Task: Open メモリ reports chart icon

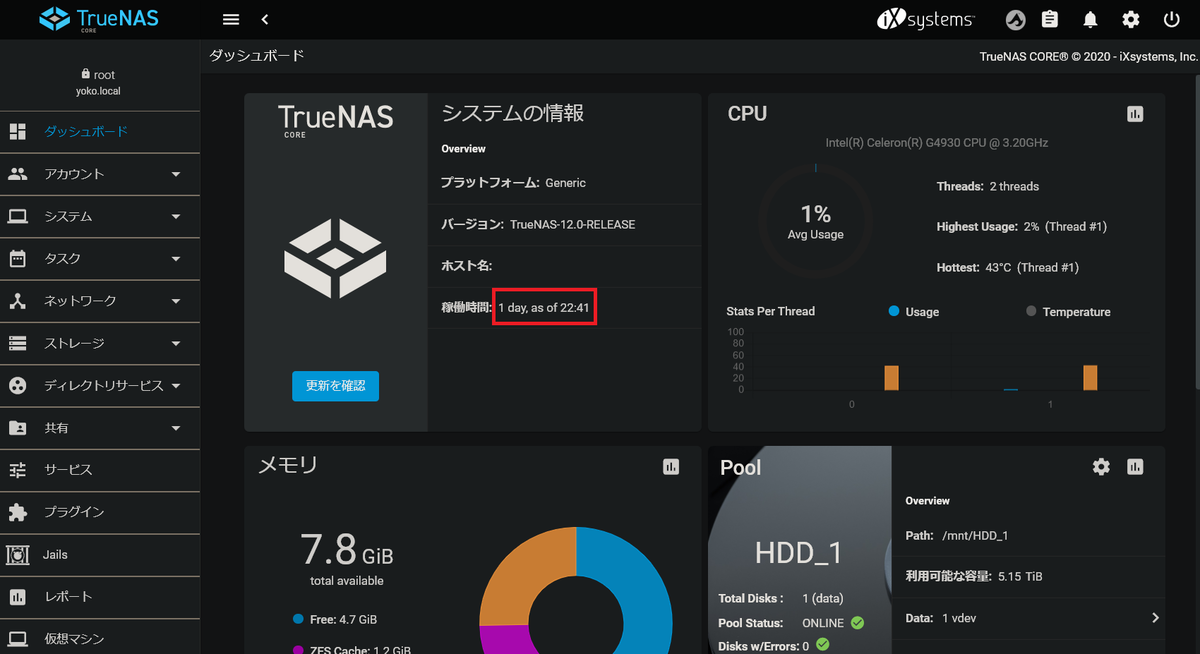Action: pos(671,467)
